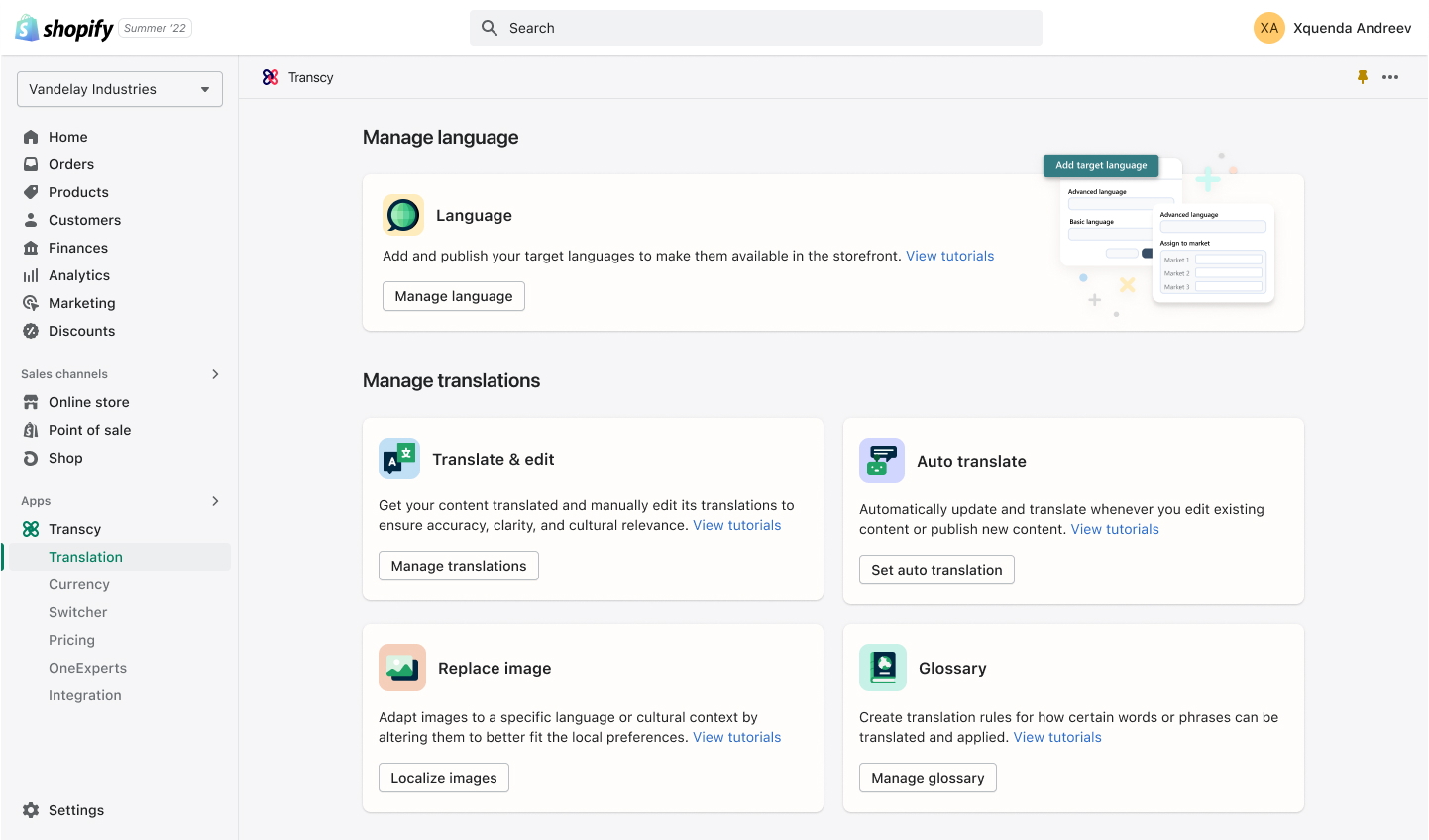Click the Settings gear icon

tap(31, 810)
